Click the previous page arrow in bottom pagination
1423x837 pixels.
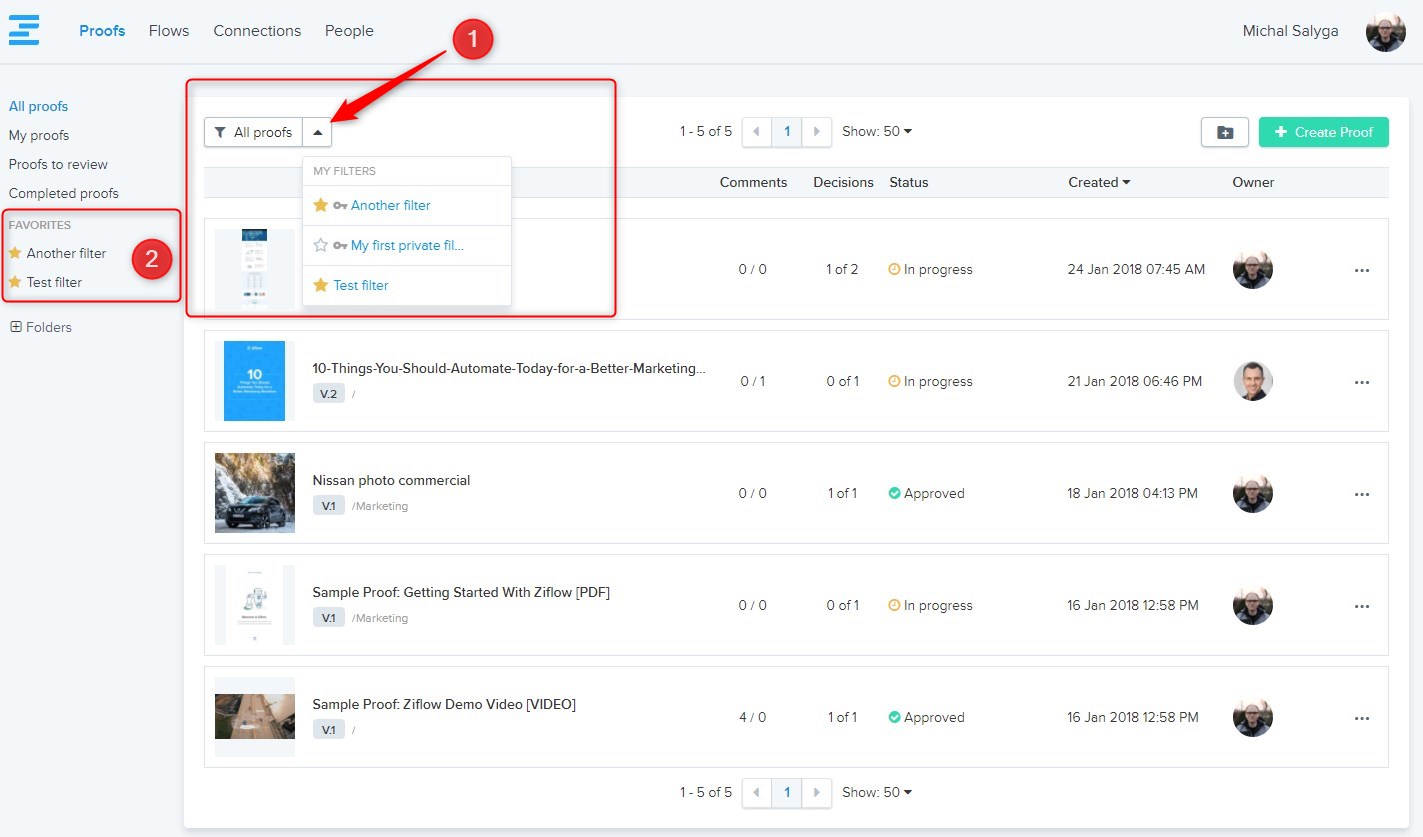(757, 793)
